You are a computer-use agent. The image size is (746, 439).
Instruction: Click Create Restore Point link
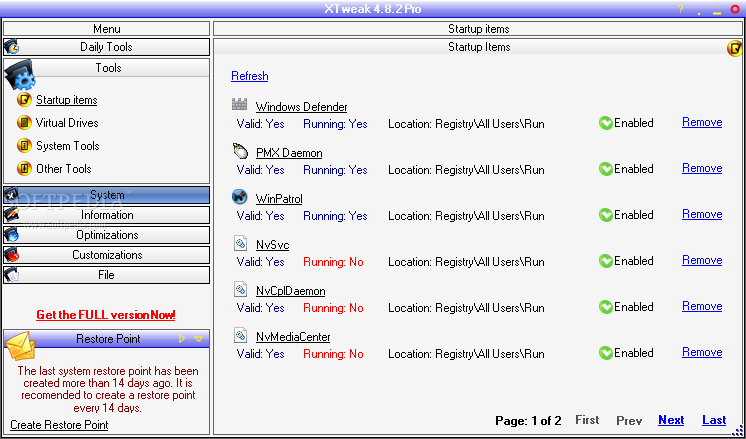tap(59, 425)
